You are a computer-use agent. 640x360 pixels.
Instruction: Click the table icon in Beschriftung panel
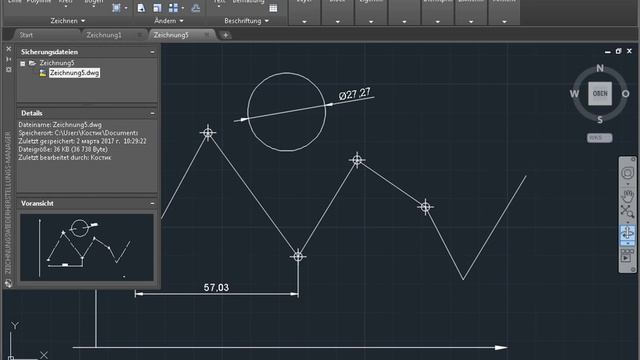(273, 8)
